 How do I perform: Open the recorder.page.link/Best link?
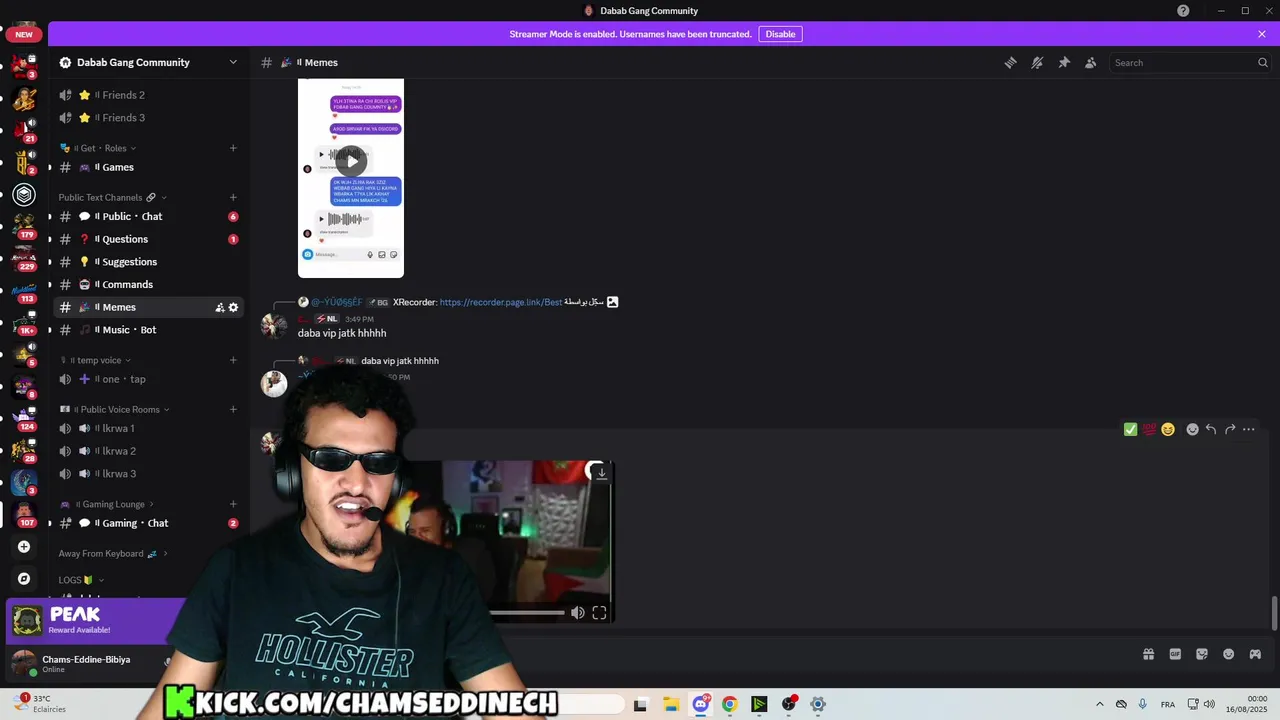click(500, 302)
